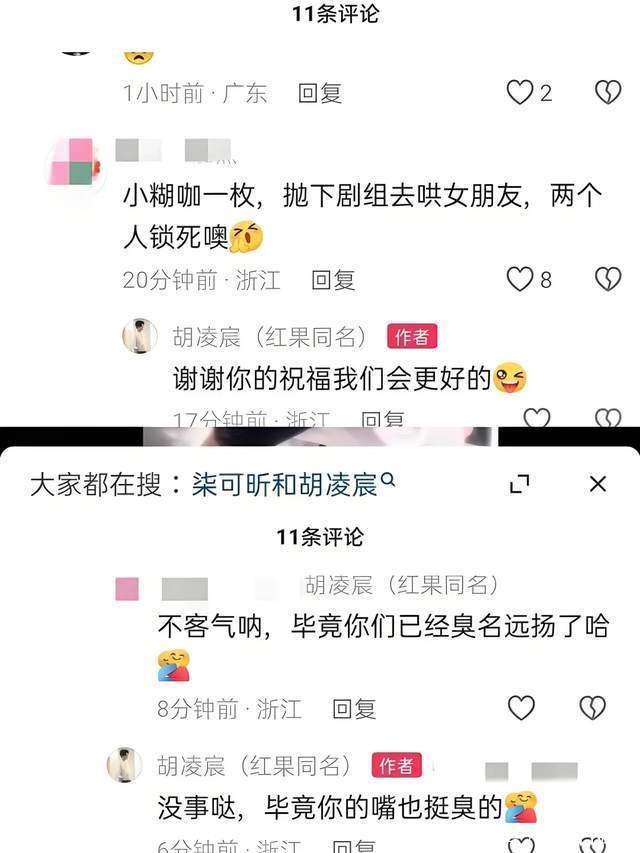Reply to the 8分钟前 浙江 comment
640x853 pixels.
click(354, 709)
